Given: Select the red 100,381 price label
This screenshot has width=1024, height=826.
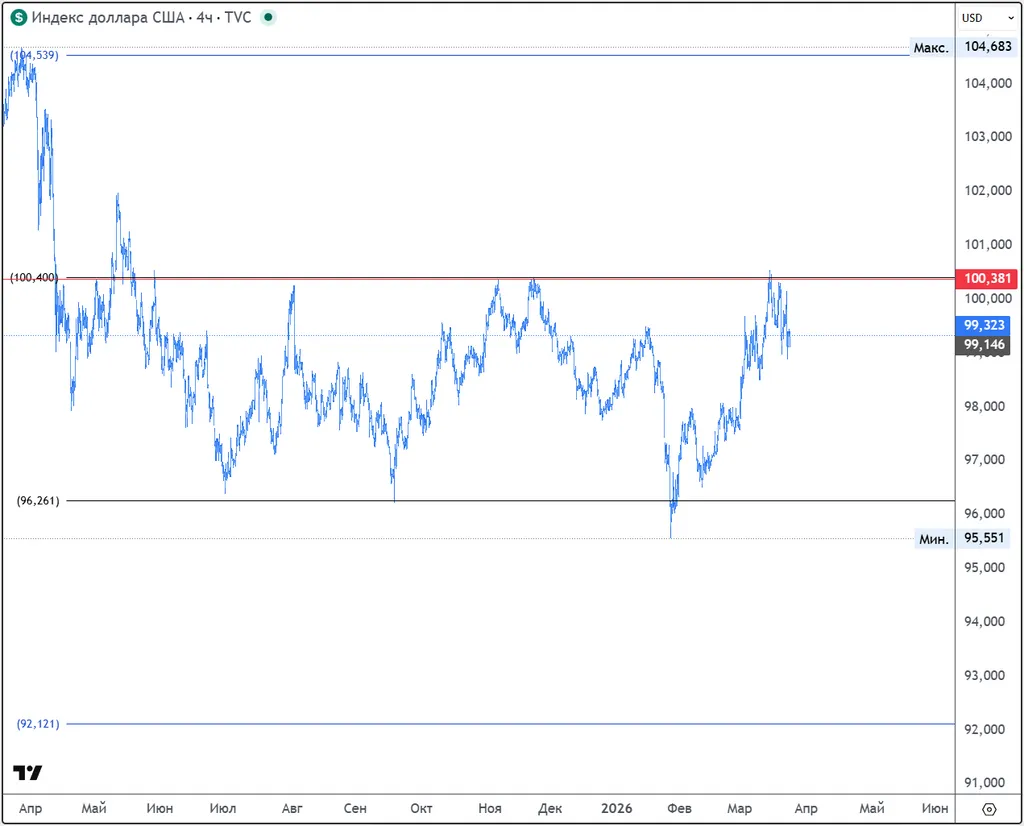Looking at the screenshot, I should (x=982, y=278).
